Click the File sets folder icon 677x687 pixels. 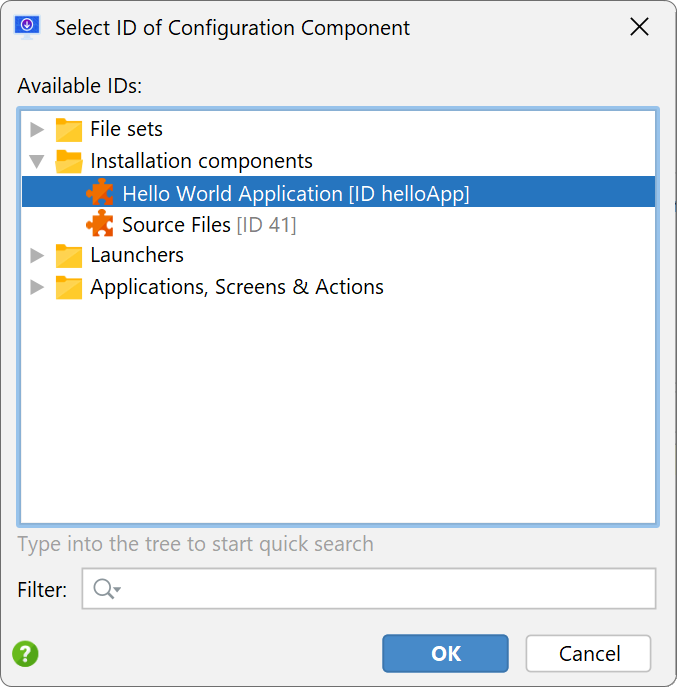69,130
